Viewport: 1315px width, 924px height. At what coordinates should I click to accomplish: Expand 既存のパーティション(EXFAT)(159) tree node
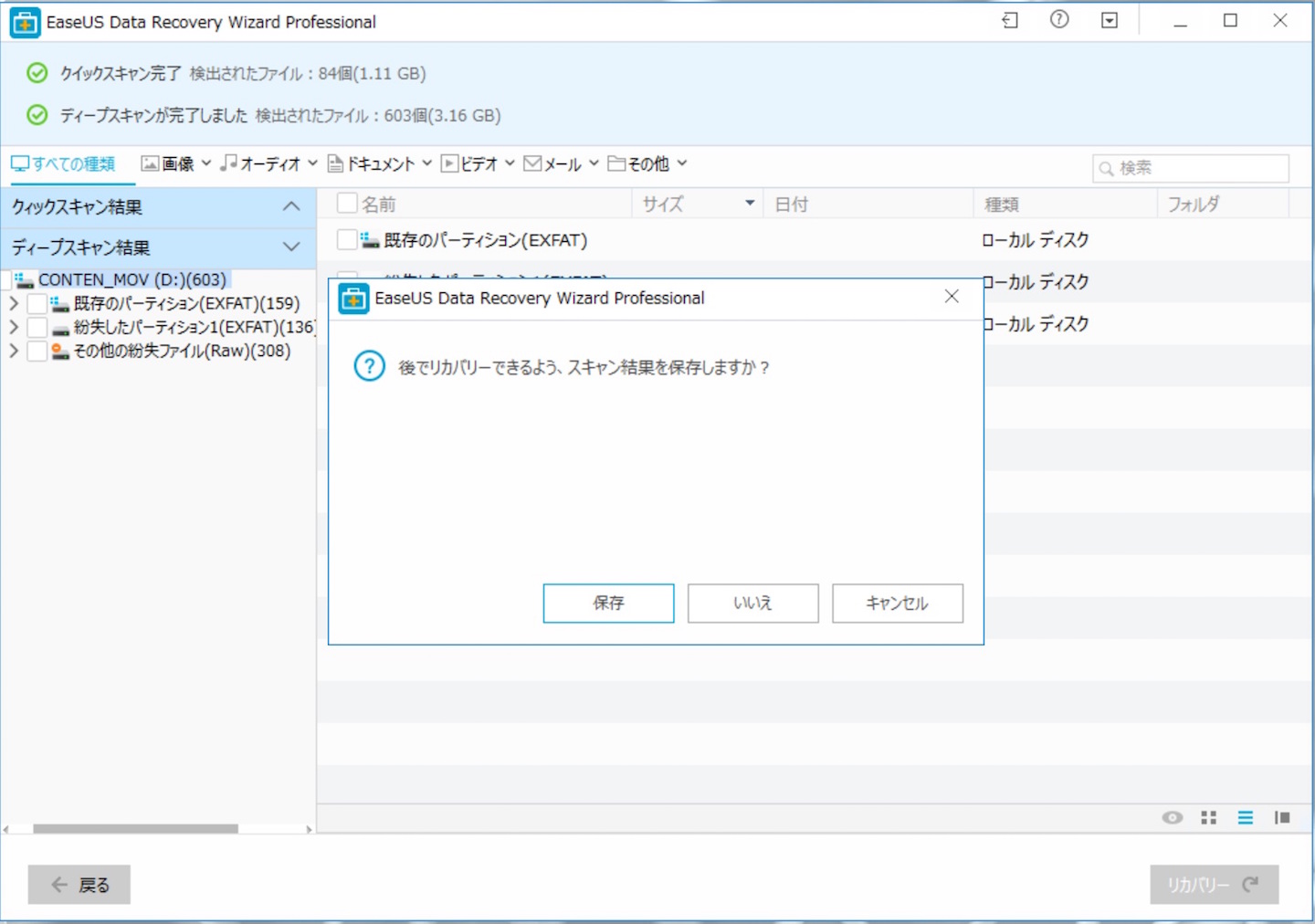point(14,303)
